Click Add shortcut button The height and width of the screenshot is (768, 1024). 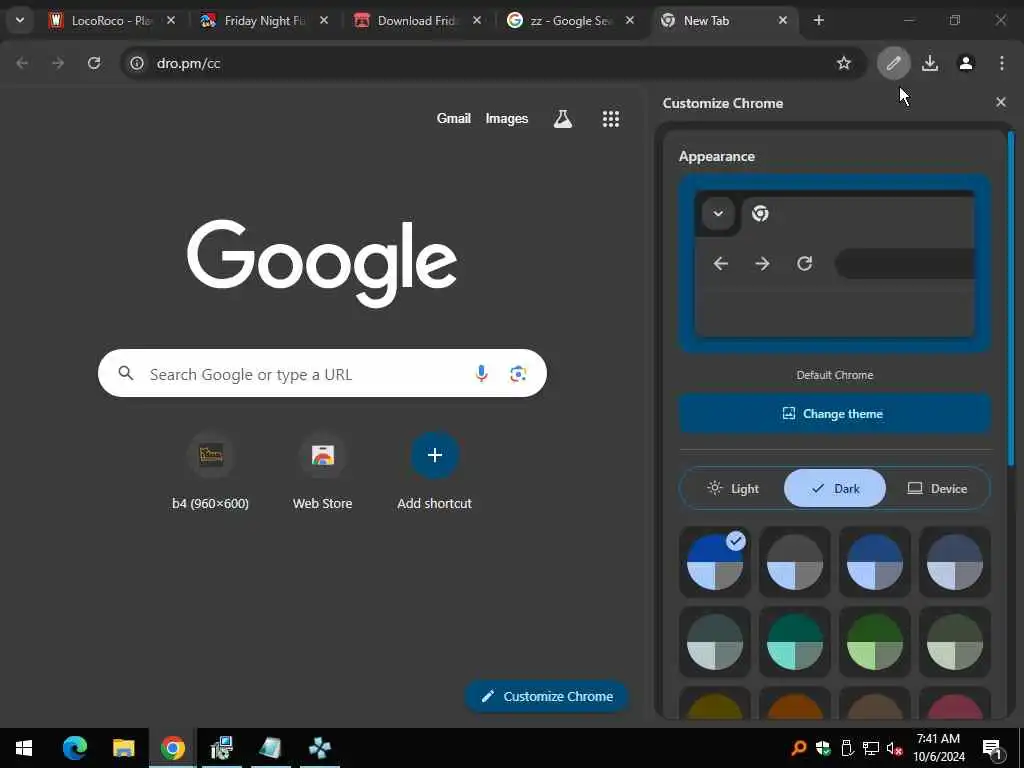tap(434, 472)
